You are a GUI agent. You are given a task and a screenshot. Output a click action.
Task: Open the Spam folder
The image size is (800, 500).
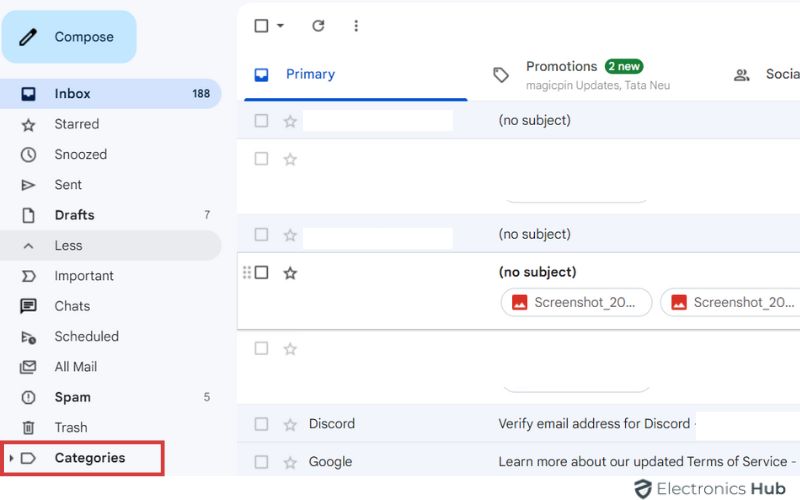click(x=72, y=397)
